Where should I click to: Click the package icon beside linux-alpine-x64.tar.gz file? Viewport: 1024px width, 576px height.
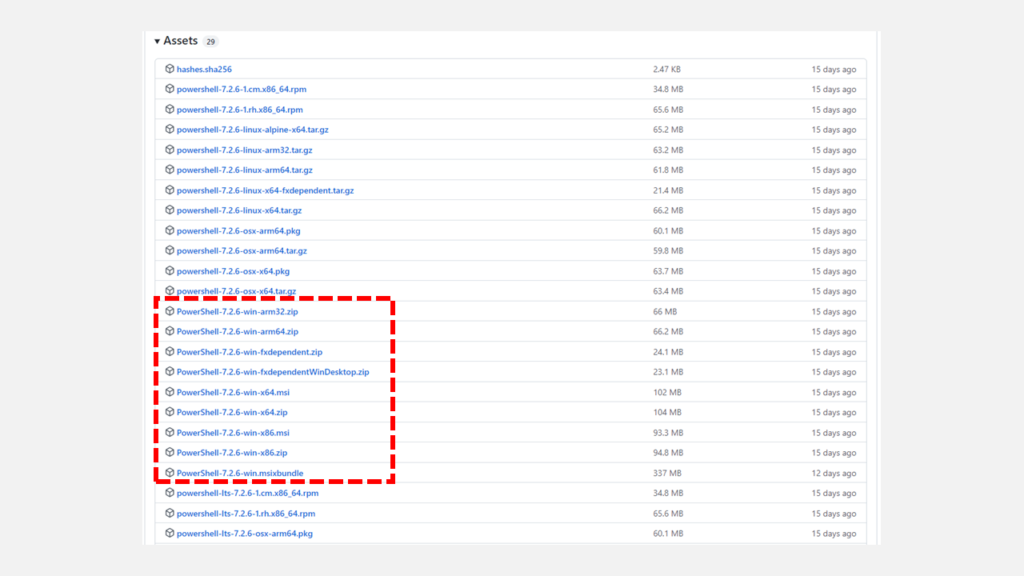(x=170, y=129)
